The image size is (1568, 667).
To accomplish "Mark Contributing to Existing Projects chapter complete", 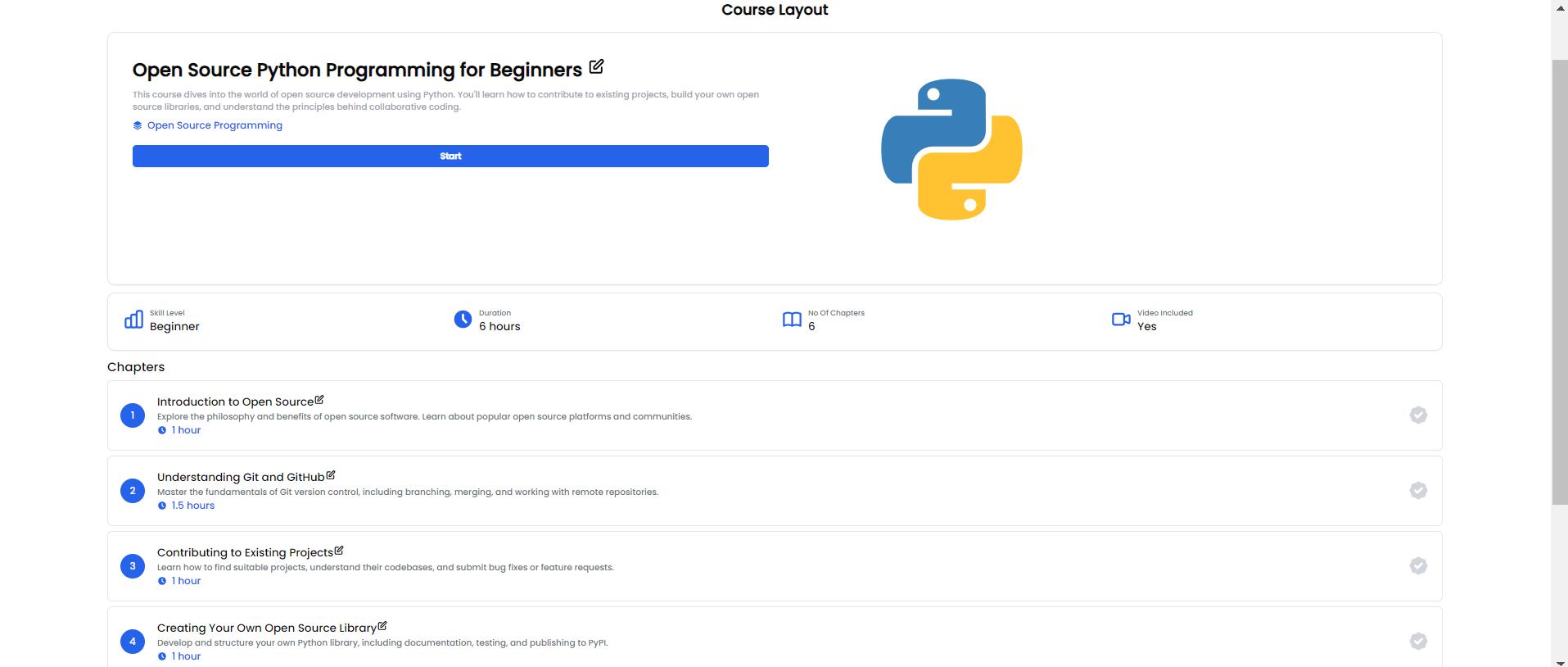I will pos(1418,566).
